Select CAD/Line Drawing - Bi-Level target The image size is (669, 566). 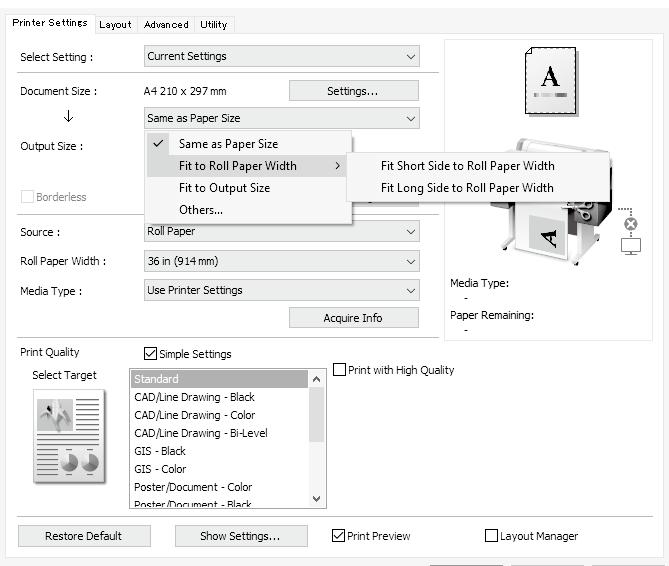(219, 433)
